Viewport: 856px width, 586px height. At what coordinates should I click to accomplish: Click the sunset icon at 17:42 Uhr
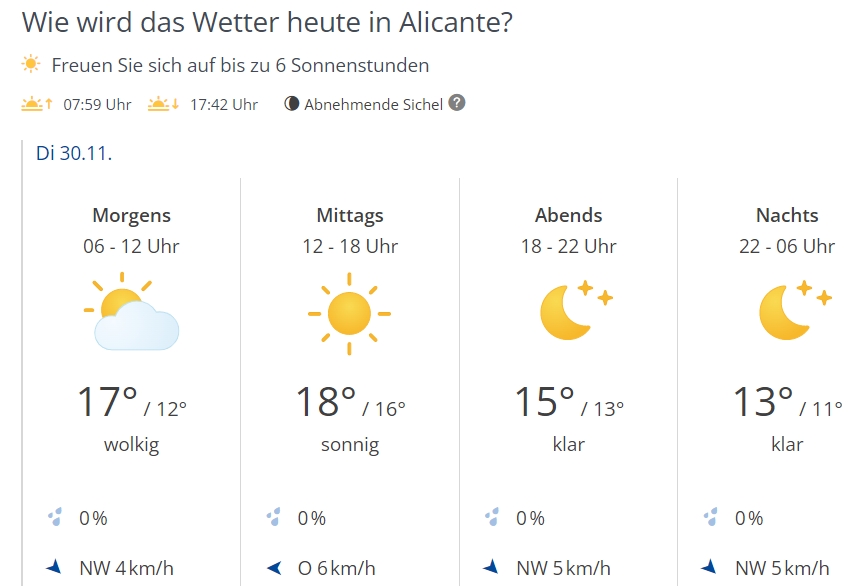[163, 104]
